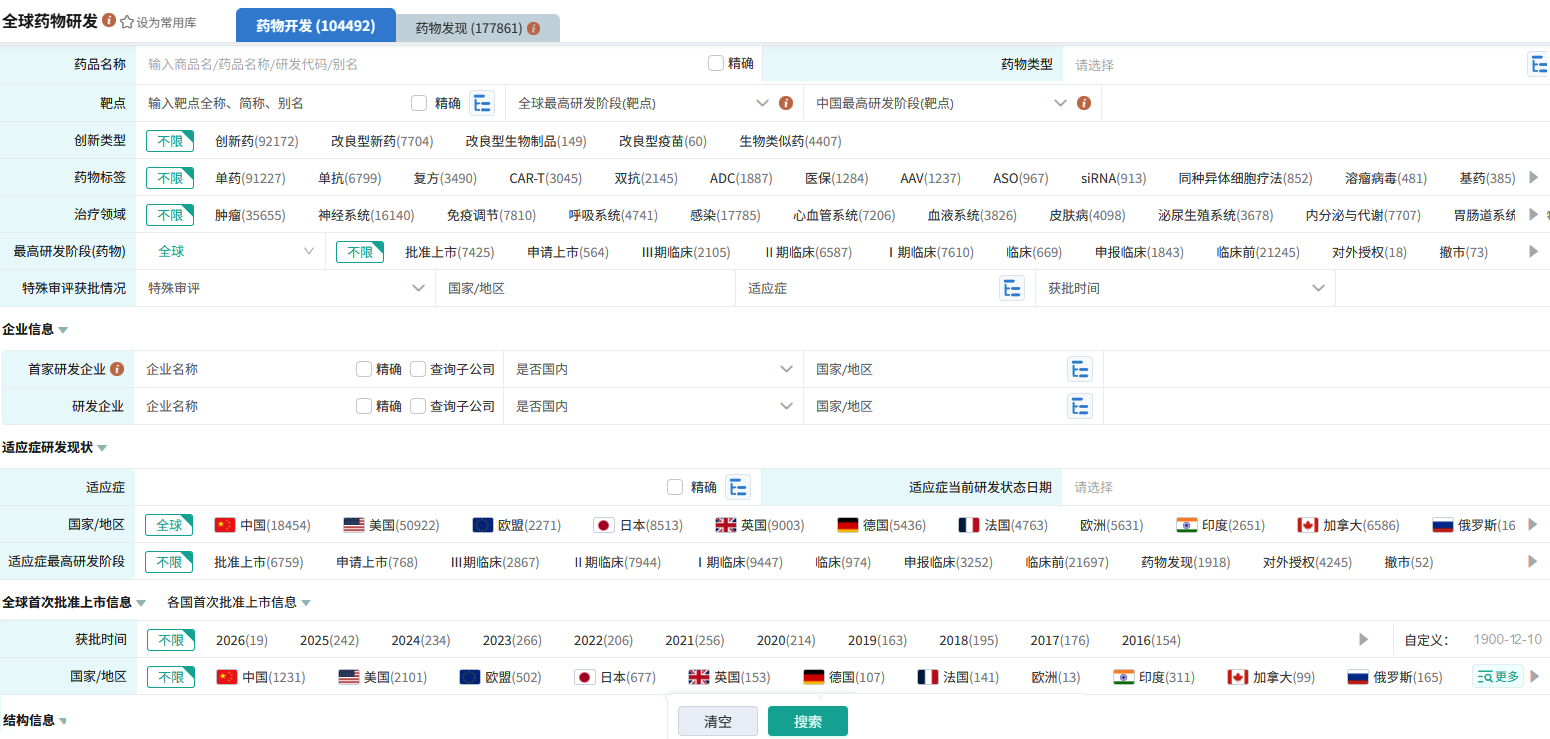This screenshot has height=739, width=1550.
Task: Tick 查询子公司 checkbox for 首家研发企业
Action: 418,369
